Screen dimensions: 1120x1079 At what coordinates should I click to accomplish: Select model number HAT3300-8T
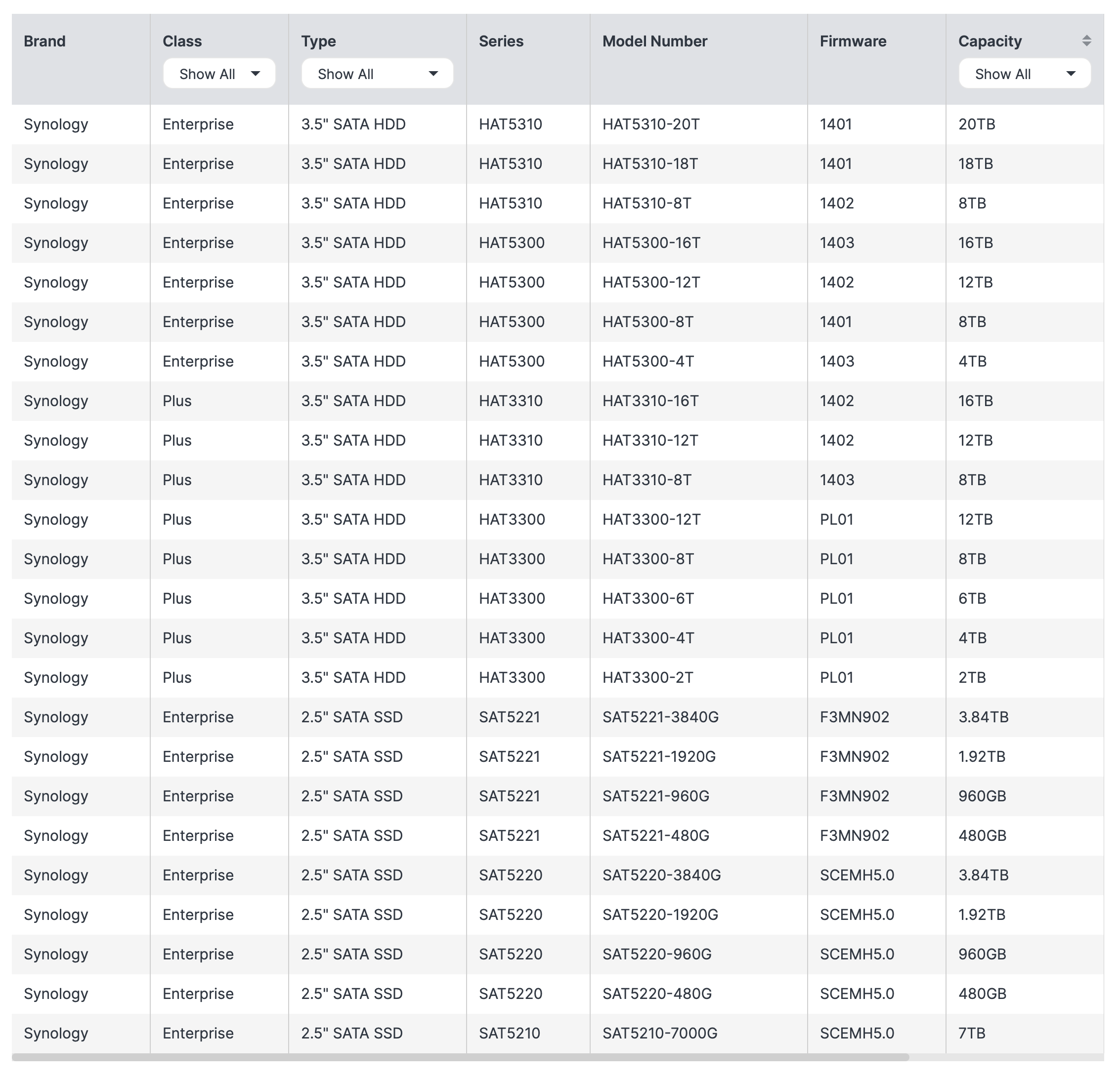click(648, 559)
